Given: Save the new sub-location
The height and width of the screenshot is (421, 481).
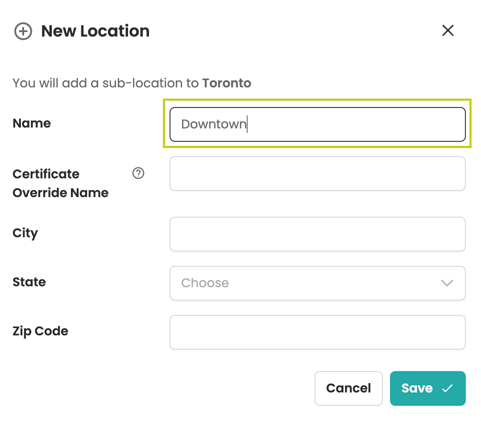Looking at the screenshot, I should tap(428, 388).
